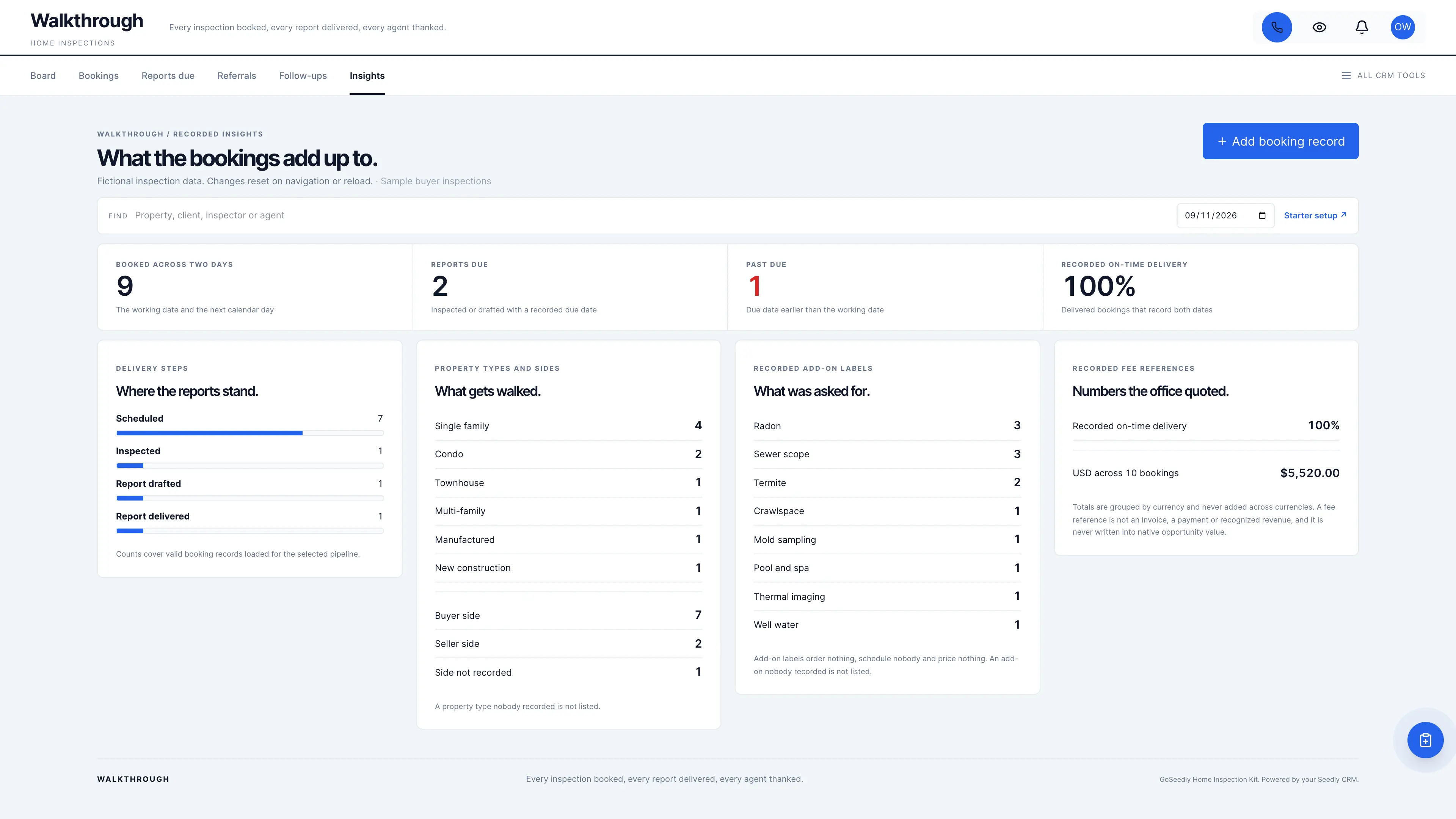Select the Townhouse row
This screenshot has width=1456, height=819.
[x=568, y=483]
